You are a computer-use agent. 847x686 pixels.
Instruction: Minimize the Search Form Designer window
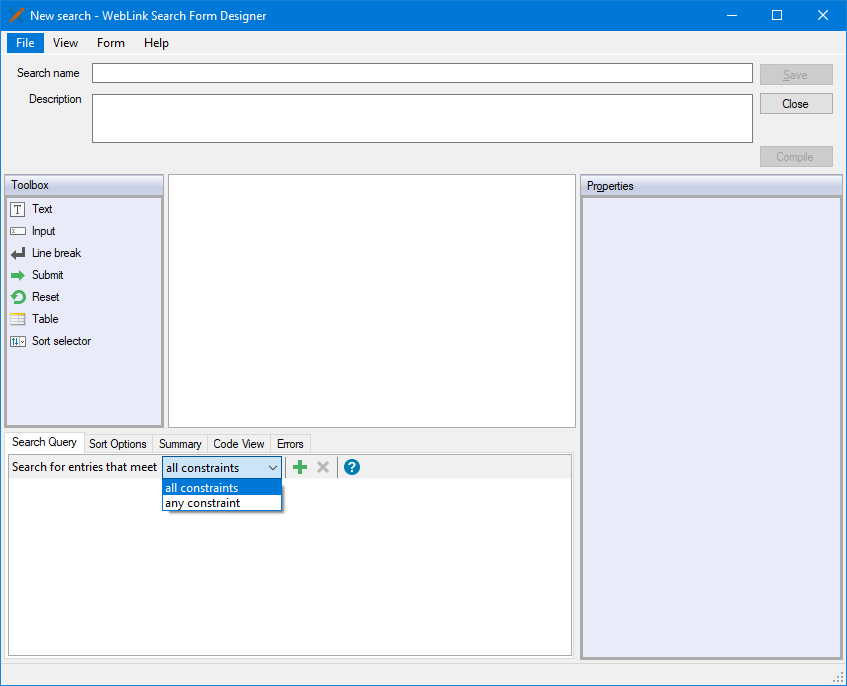[732, 15]
